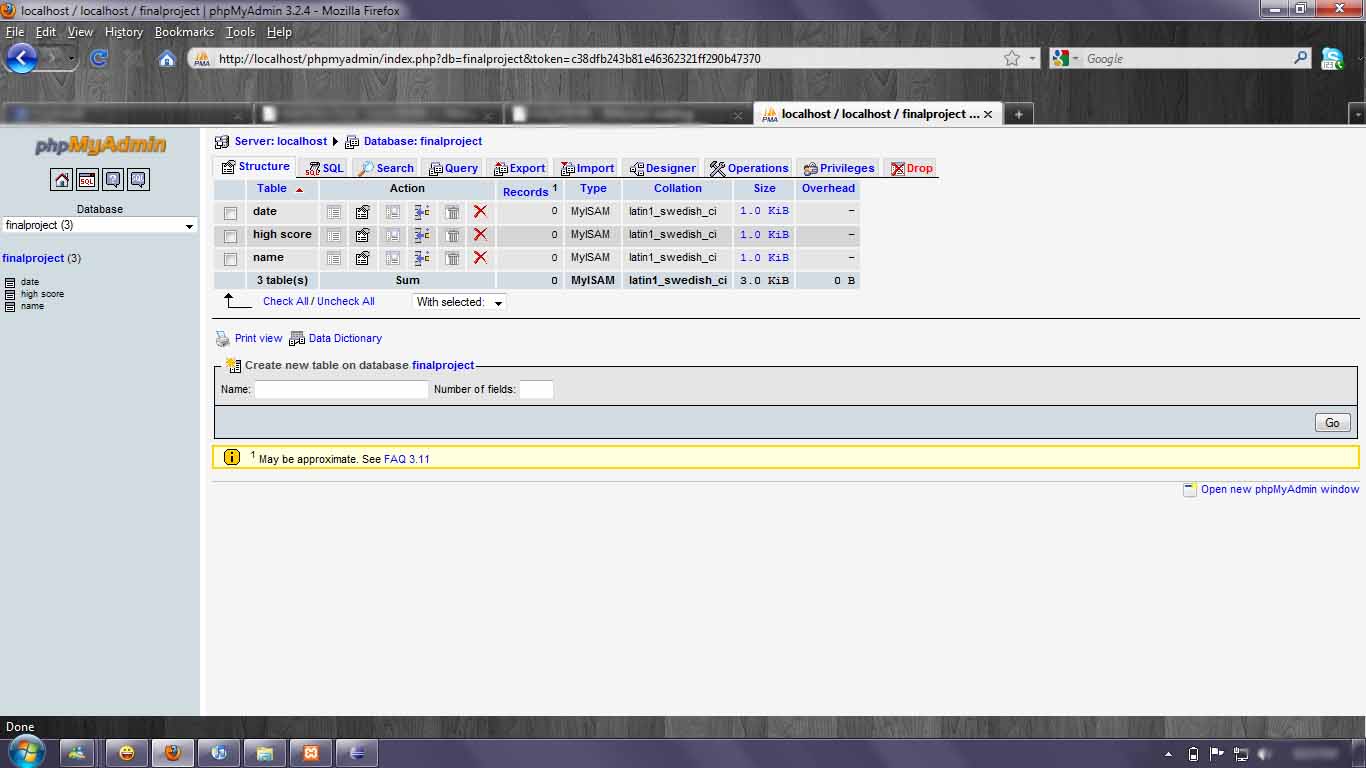Open high score table in left sidebar
This screenshot has height=768, width=1366.
pyautogui.click(x=42, y=294)
